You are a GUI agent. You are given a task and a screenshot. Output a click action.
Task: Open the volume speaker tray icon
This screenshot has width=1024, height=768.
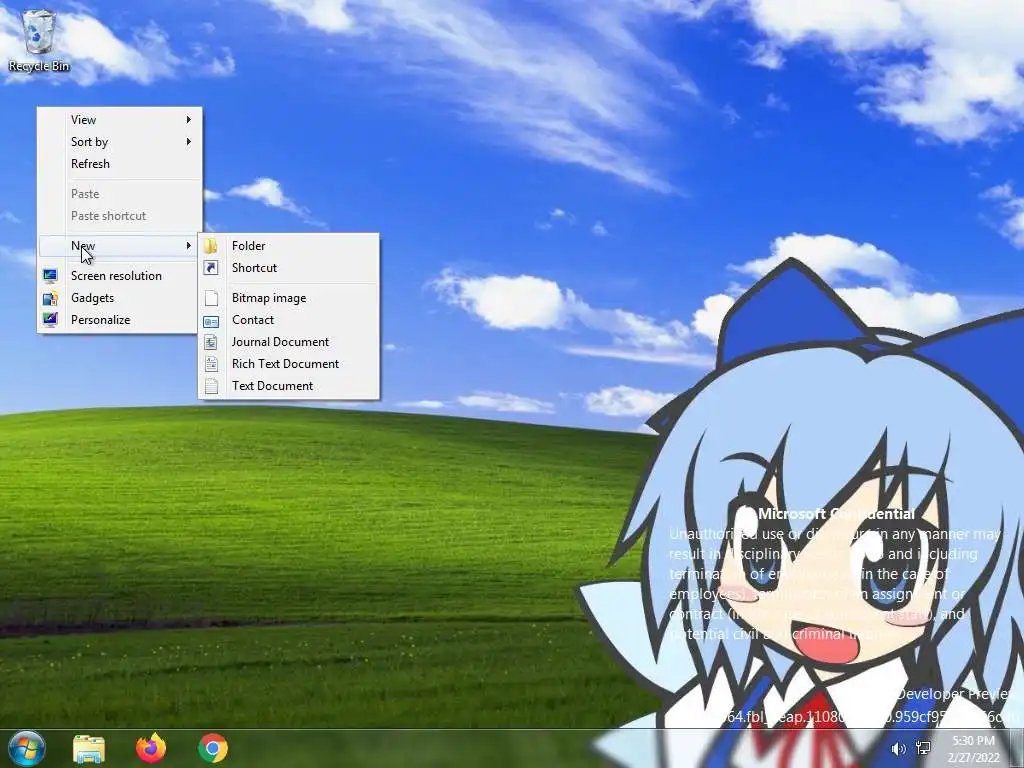(x=899, y=749)
